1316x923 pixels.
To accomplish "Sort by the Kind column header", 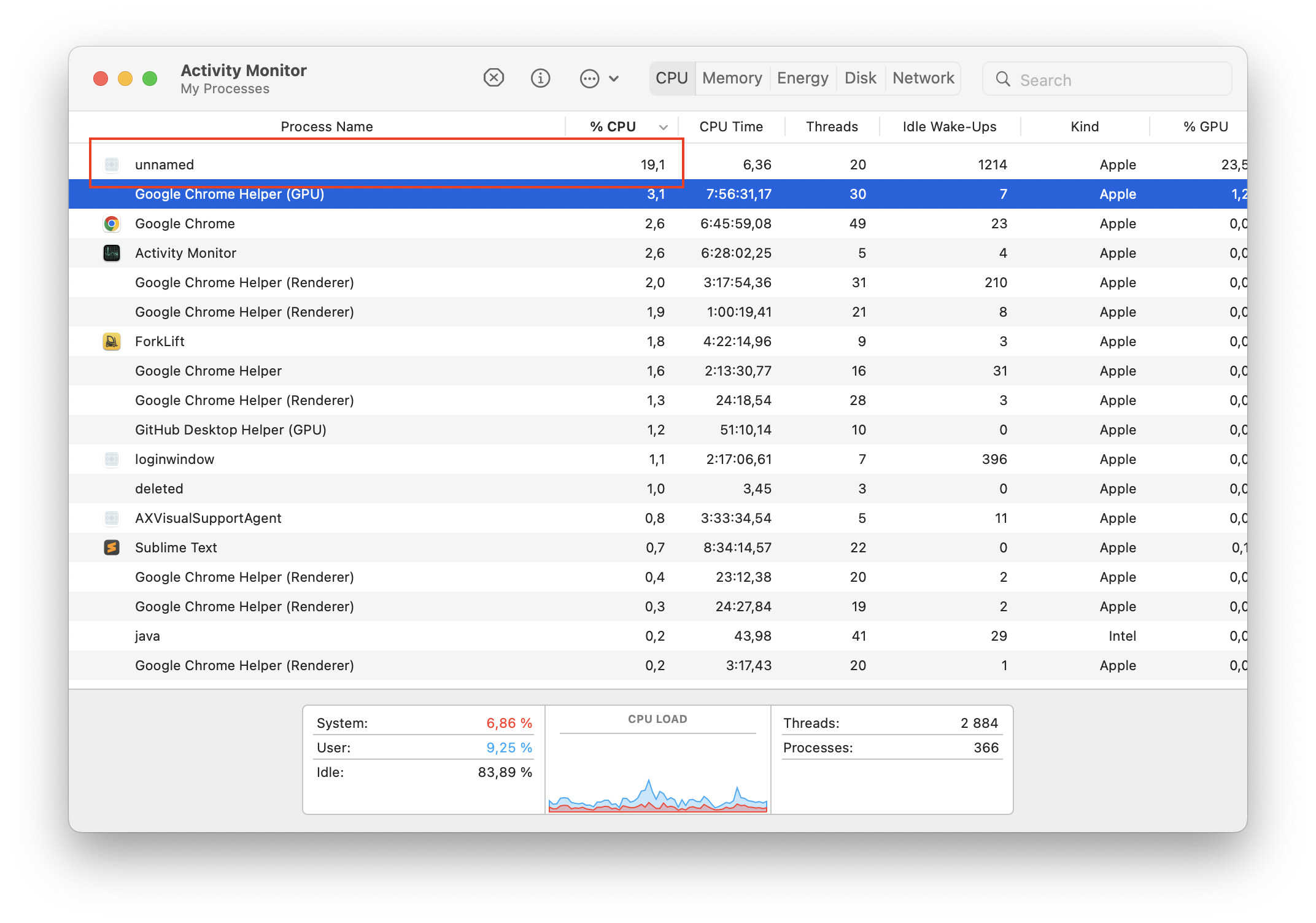I will pos(1085,126).
